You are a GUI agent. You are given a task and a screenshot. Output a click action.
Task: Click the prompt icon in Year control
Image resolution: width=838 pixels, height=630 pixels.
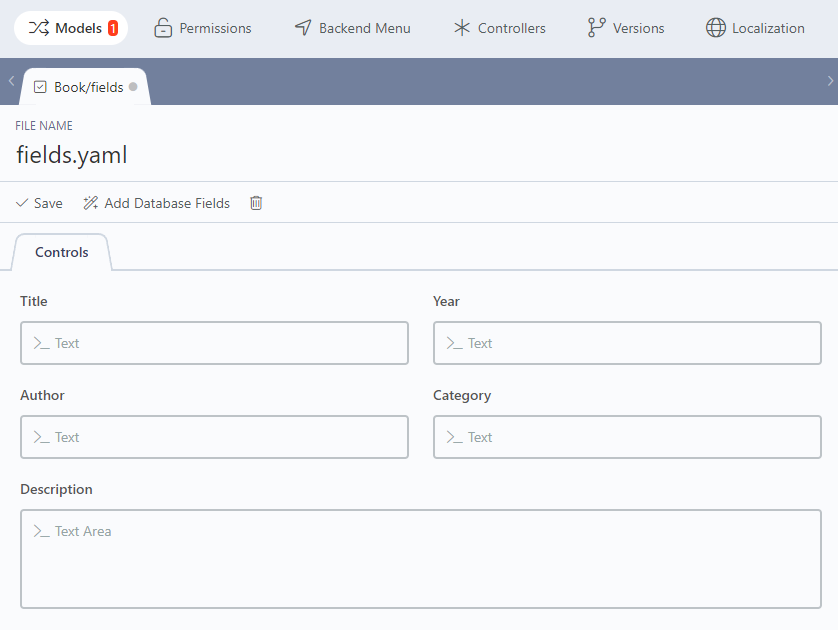tap(454, 343)
